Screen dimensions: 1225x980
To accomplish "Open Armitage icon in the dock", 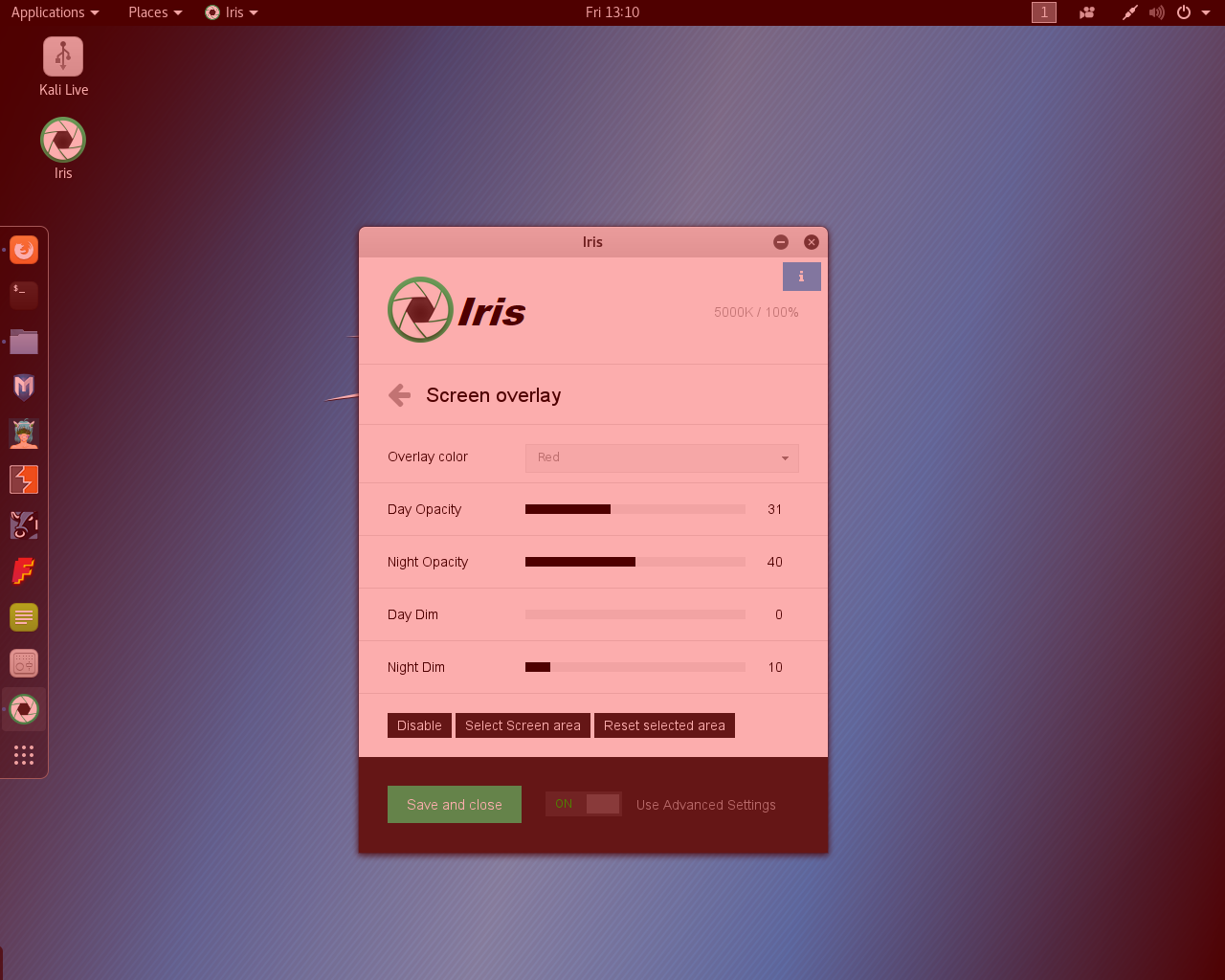I will tap(24, 434).
